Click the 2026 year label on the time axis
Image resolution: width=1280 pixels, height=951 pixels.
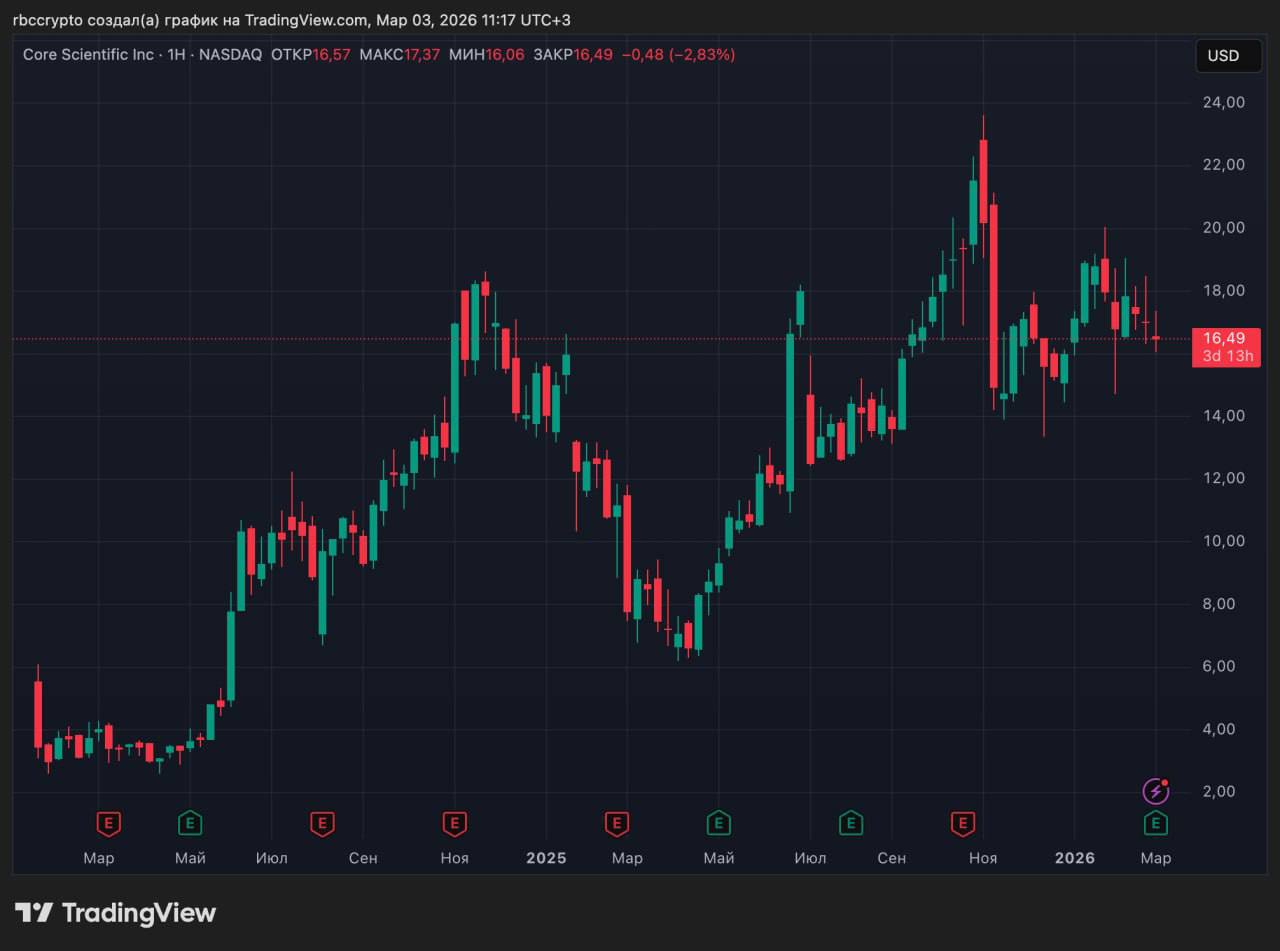(1074, 858)
